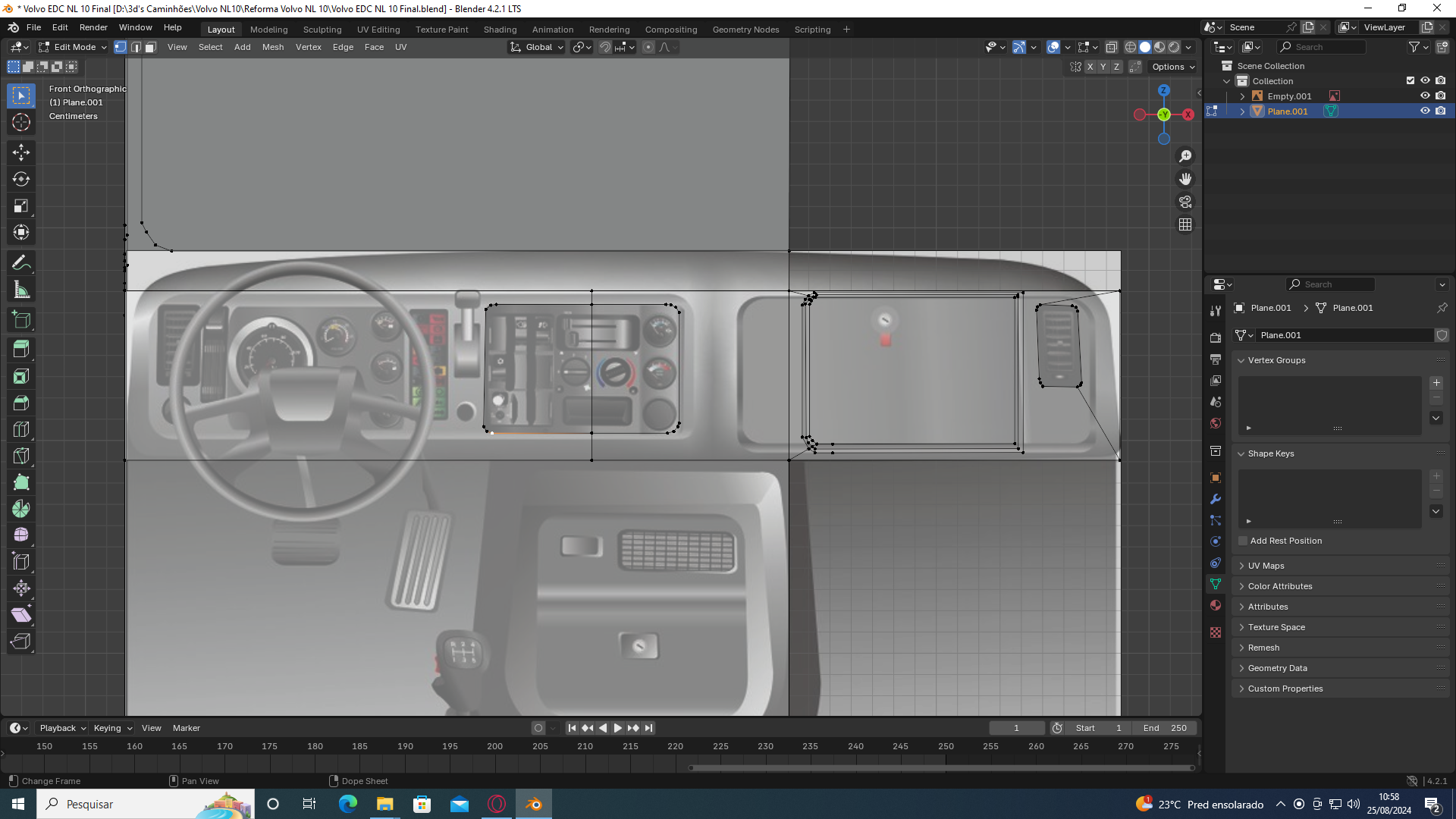Select the Extrude Region tool
This screenshot has height=819, width=1456.
[21, 350]
